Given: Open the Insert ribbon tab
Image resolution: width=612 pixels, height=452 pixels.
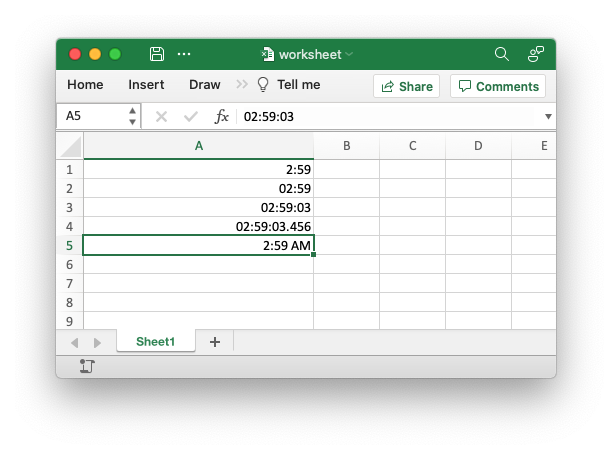Looking at the screenshot, I should (146, 84).
